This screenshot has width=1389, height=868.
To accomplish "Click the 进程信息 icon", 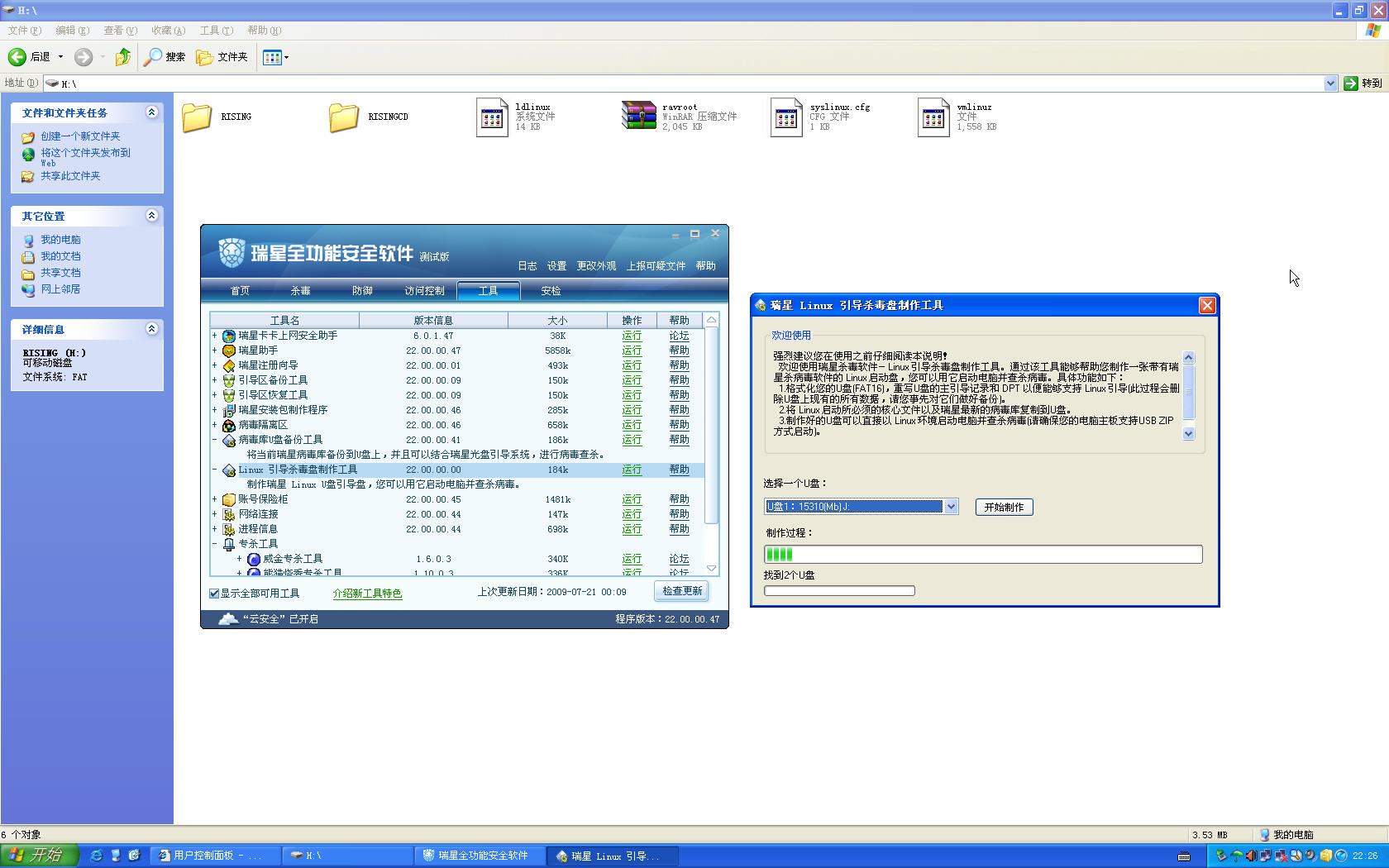I will click(229, 529).
